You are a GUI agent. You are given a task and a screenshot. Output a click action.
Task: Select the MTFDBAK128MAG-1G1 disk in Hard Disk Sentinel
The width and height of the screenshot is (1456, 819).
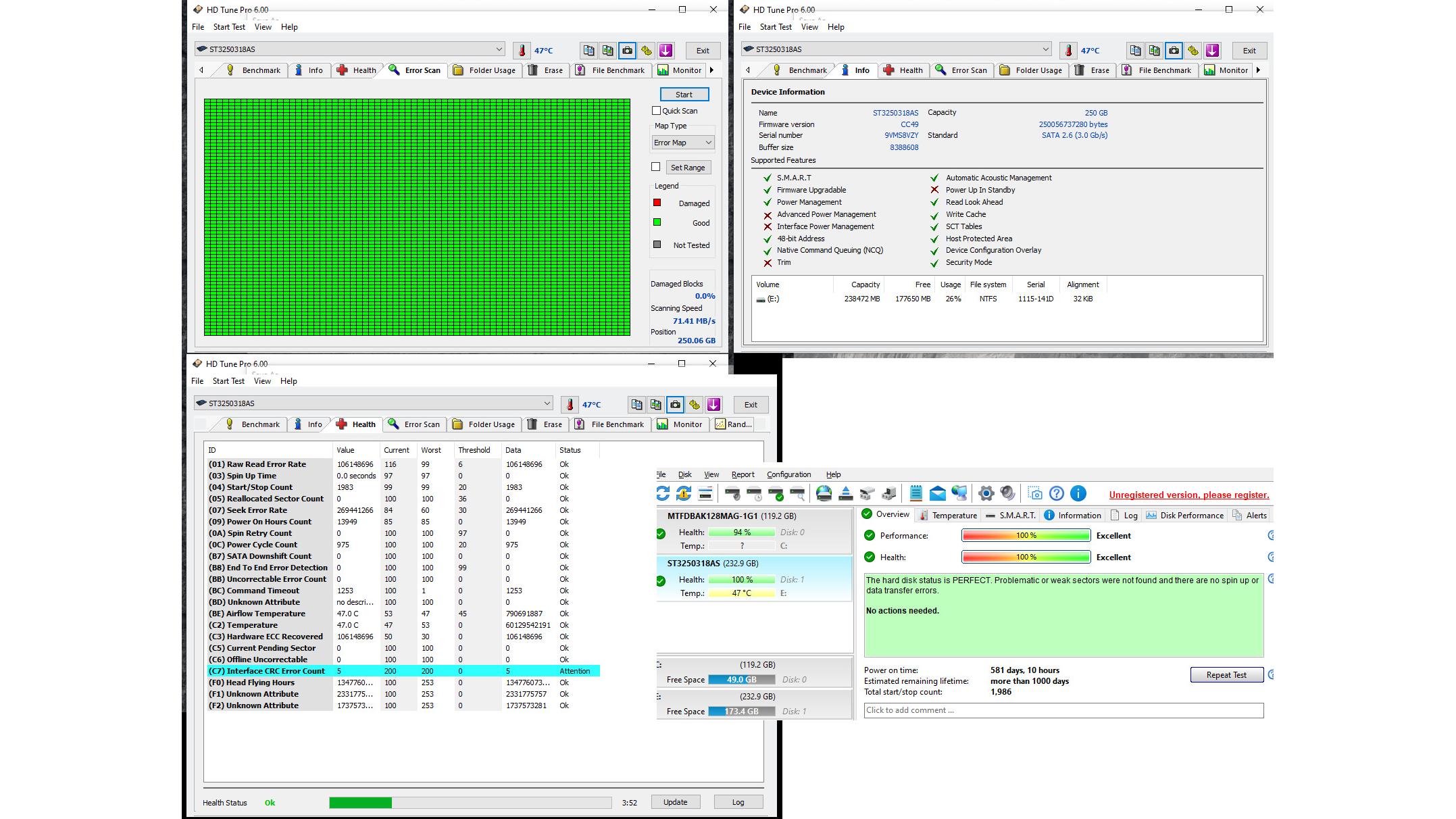[x=754, y=531]
